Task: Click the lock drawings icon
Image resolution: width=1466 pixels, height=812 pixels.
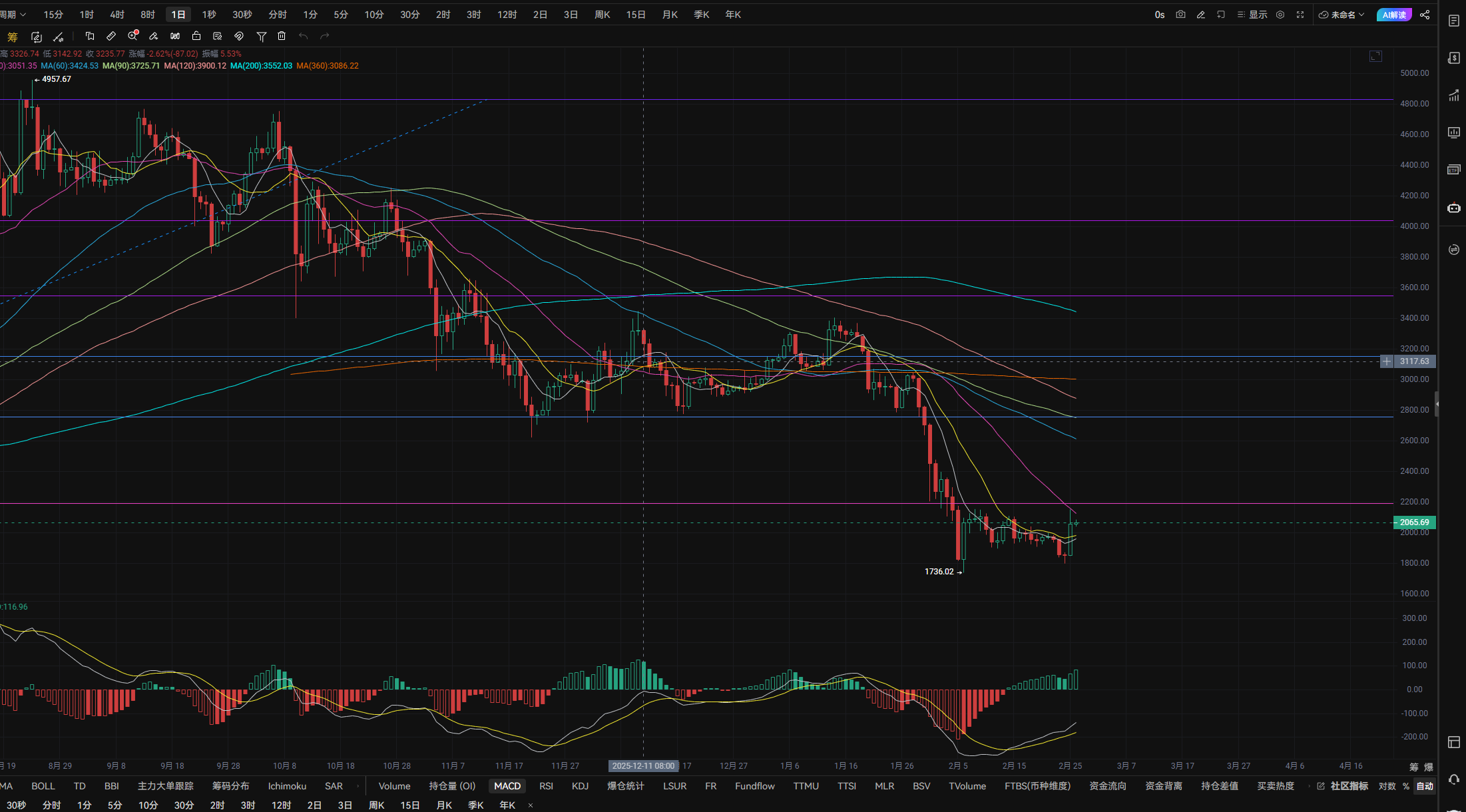Action: coord(196,36)
